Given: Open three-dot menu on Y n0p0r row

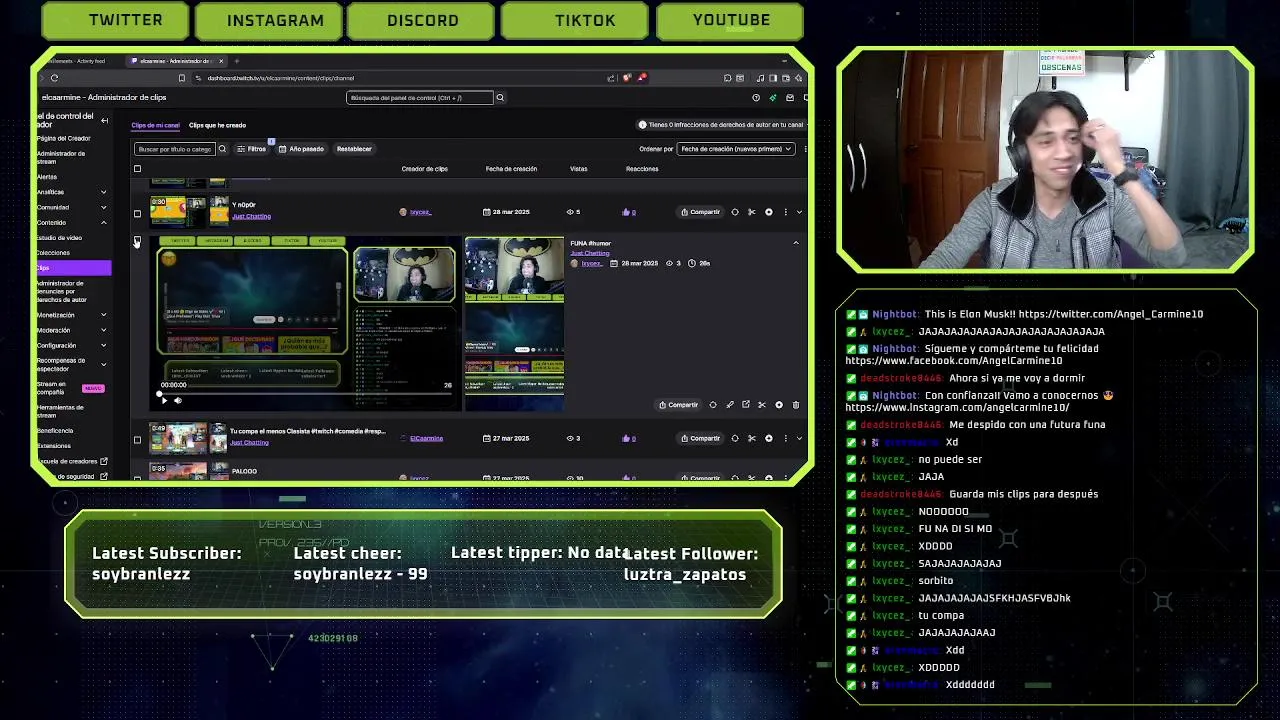Looking at the screenshot, I should click(x=785, y=212).
